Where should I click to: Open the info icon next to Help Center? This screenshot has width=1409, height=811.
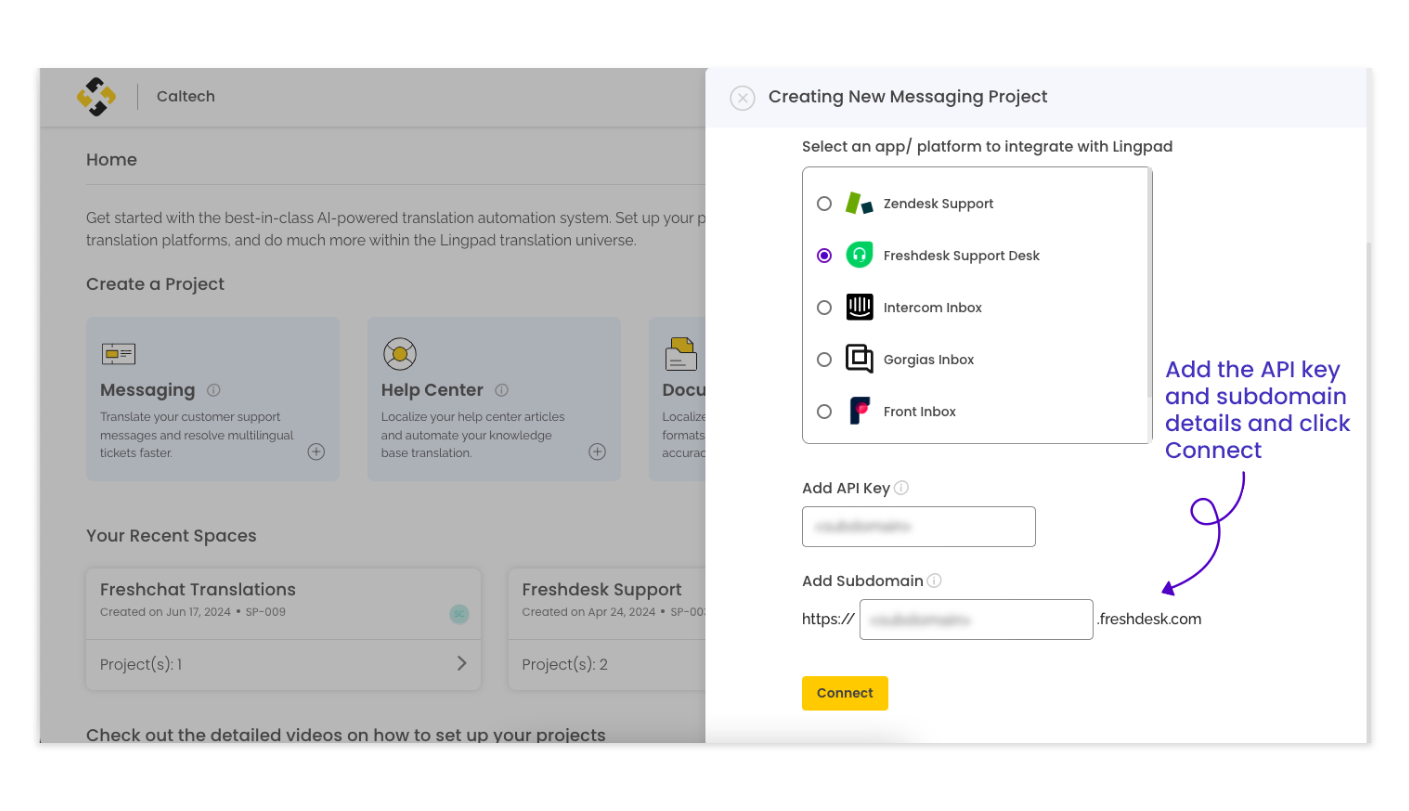click(x=501, y=391)
